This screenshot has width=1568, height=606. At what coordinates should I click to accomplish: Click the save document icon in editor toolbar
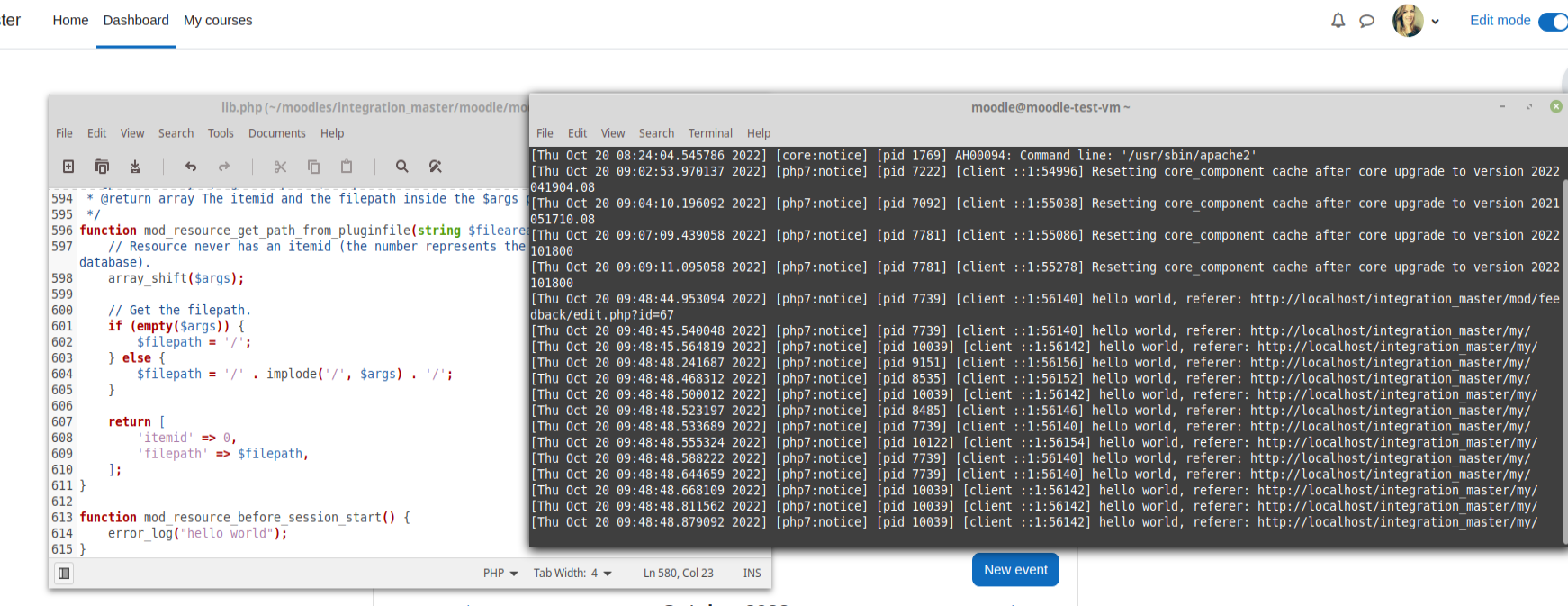point(135,167)
